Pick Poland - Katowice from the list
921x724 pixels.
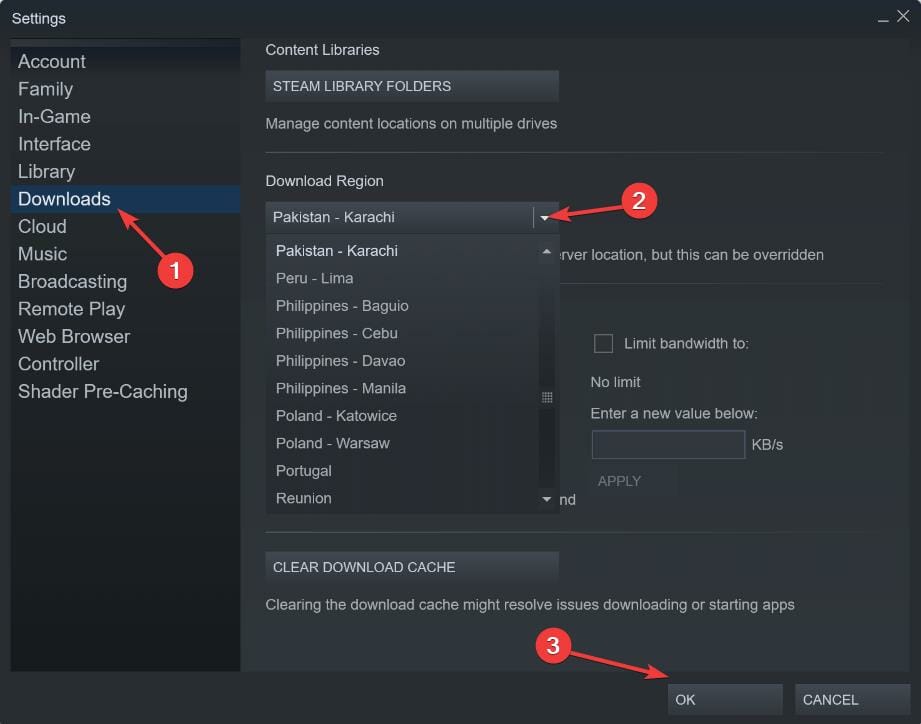402,417
